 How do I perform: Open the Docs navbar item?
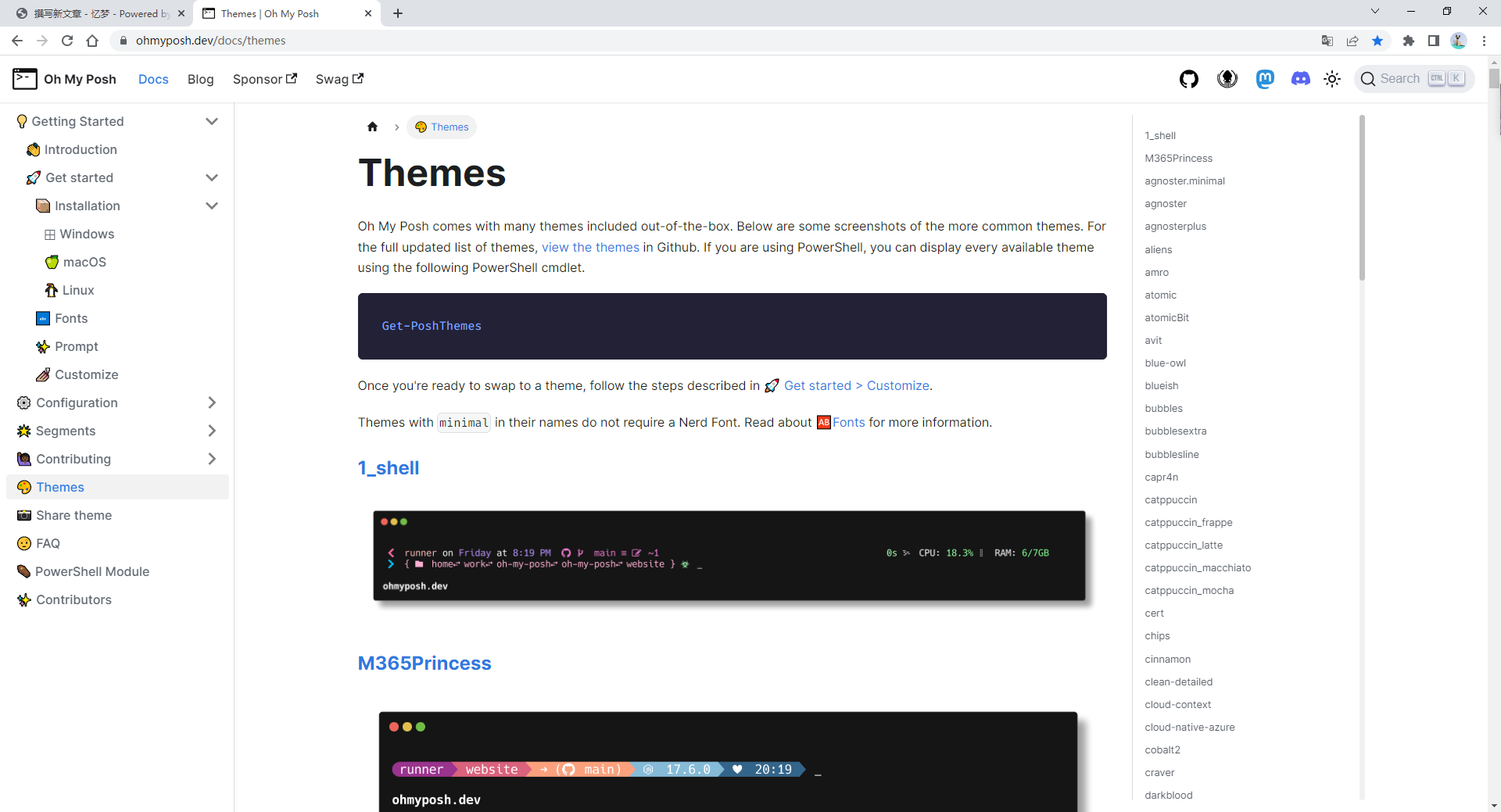(153, 79)
